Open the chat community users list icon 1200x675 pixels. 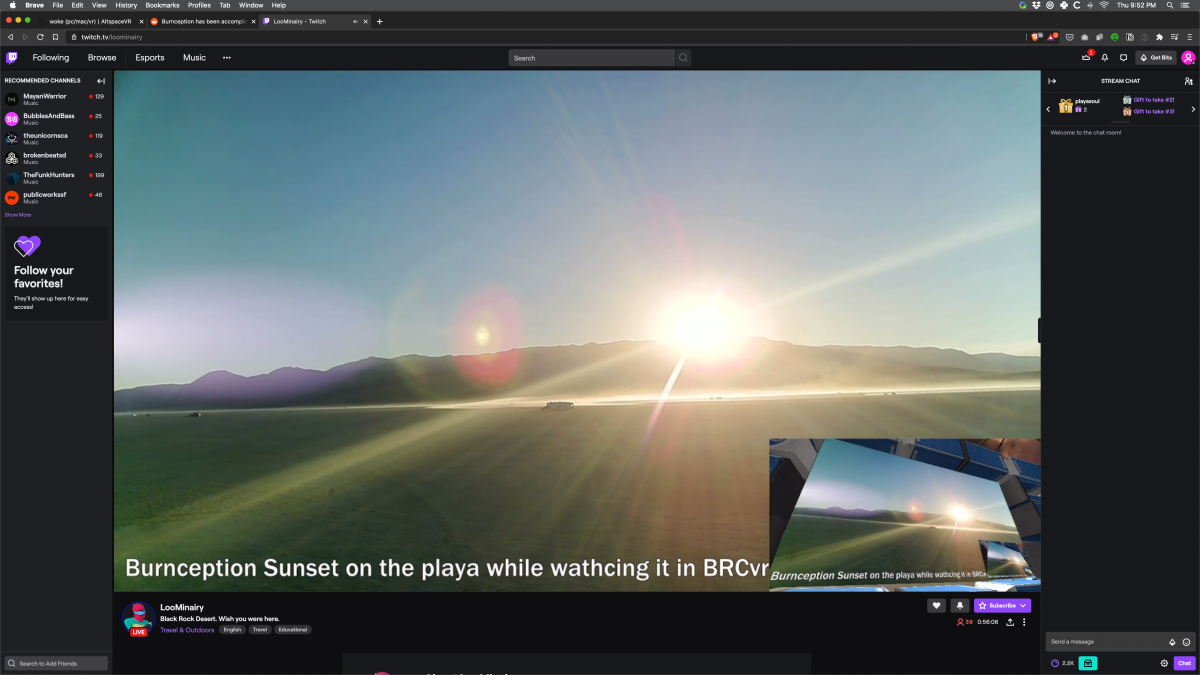(x=1188, y=81)
